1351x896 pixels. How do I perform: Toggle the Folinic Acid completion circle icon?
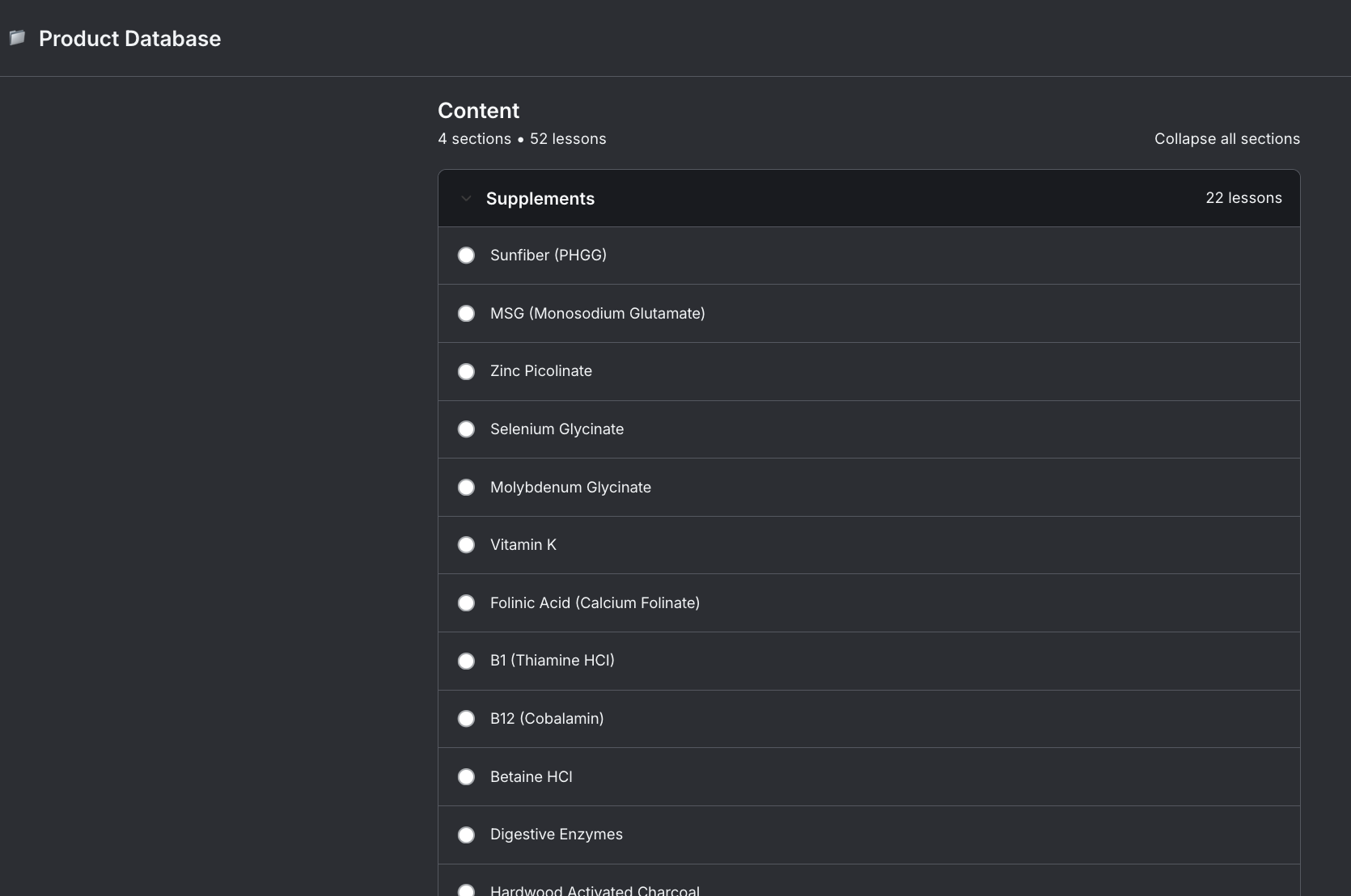466,603
